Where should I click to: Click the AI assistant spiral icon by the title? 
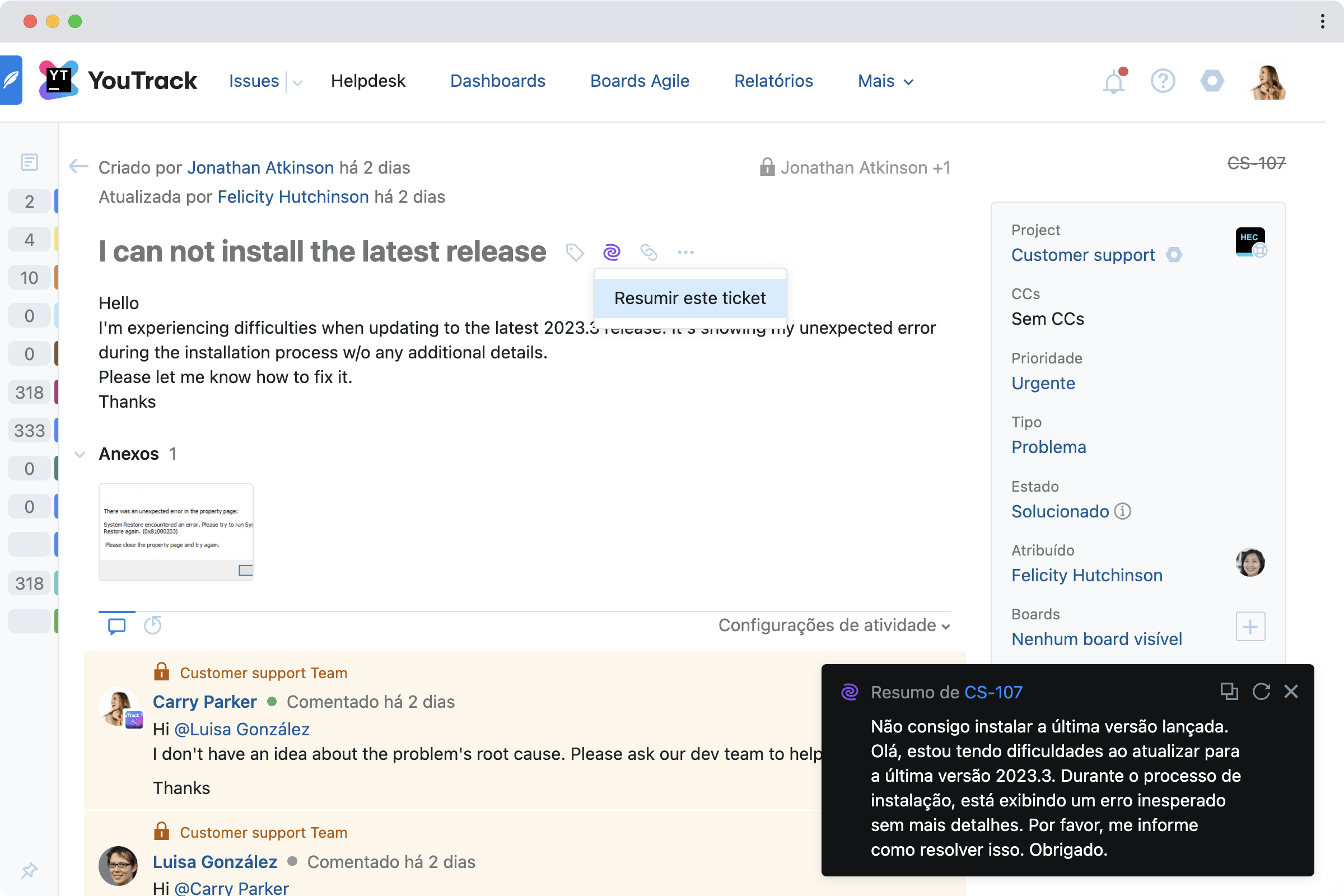tap(612, 252)
